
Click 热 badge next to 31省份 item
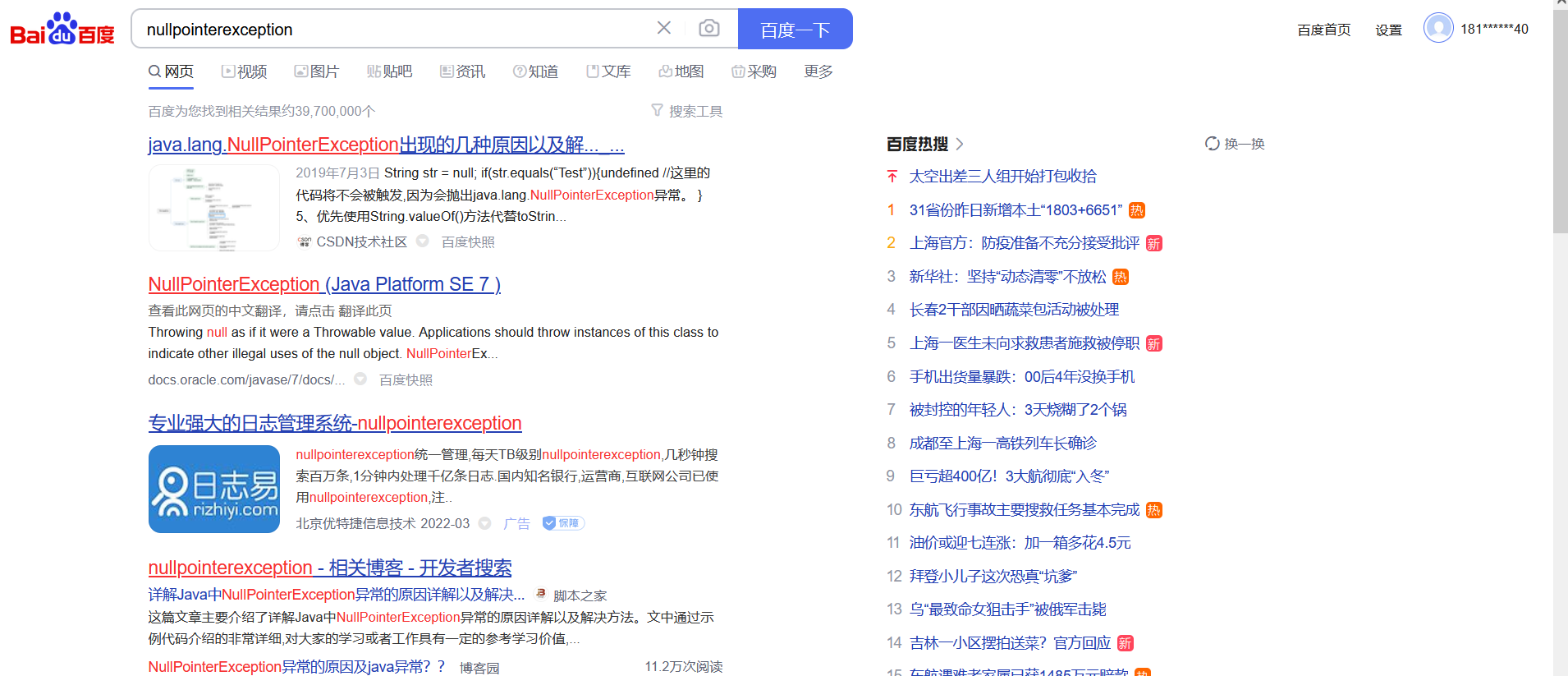point(1137,210)
